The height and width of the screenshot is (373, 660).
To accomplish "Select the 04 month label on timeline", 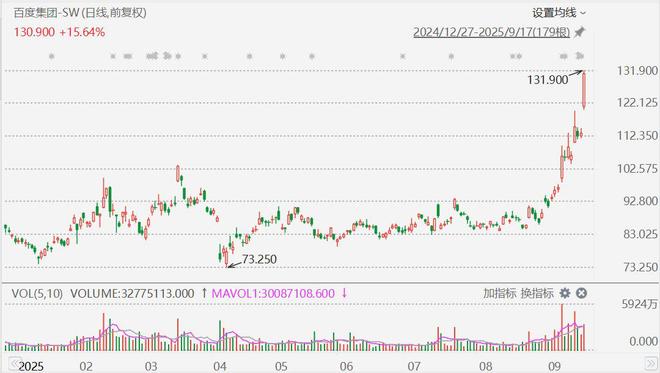I will coord(220,366).
